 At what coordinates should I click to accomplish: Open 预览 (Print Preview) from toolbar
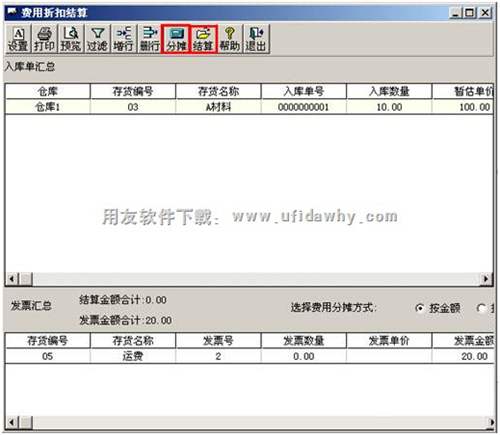point(71,39)
